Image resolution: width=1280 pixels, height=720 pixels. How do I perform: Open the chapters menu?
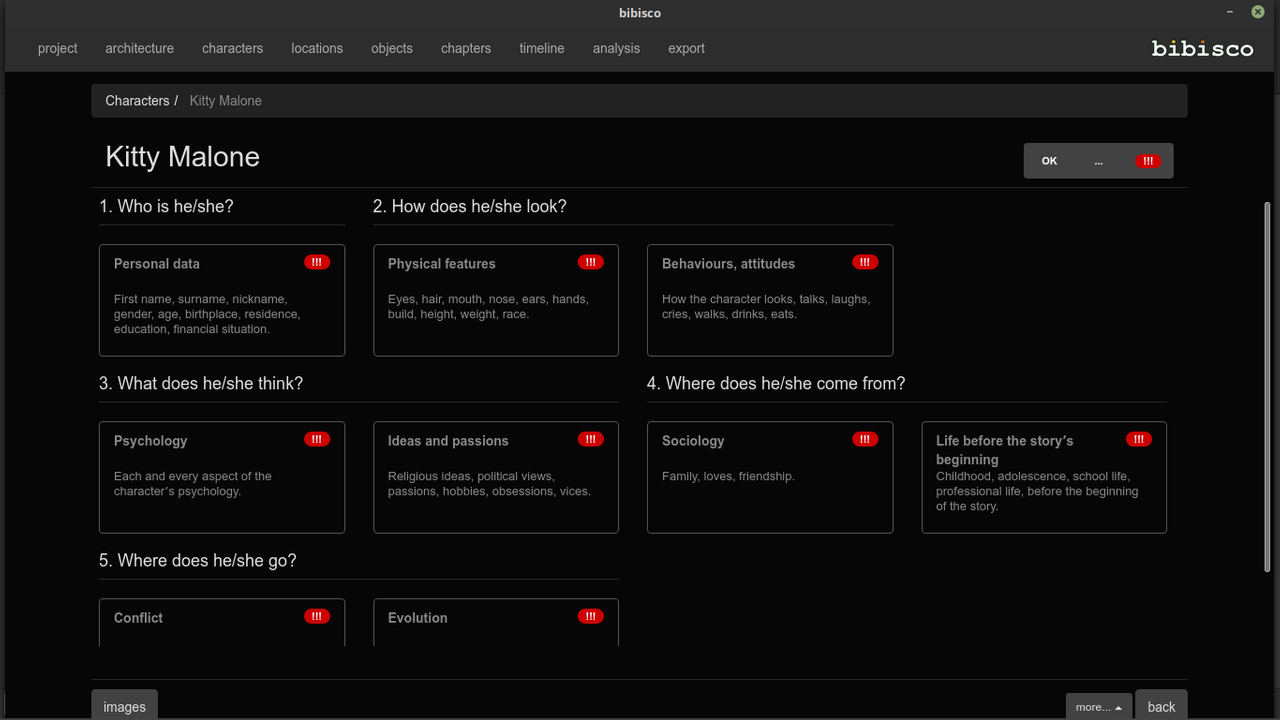tap(466, 48)
